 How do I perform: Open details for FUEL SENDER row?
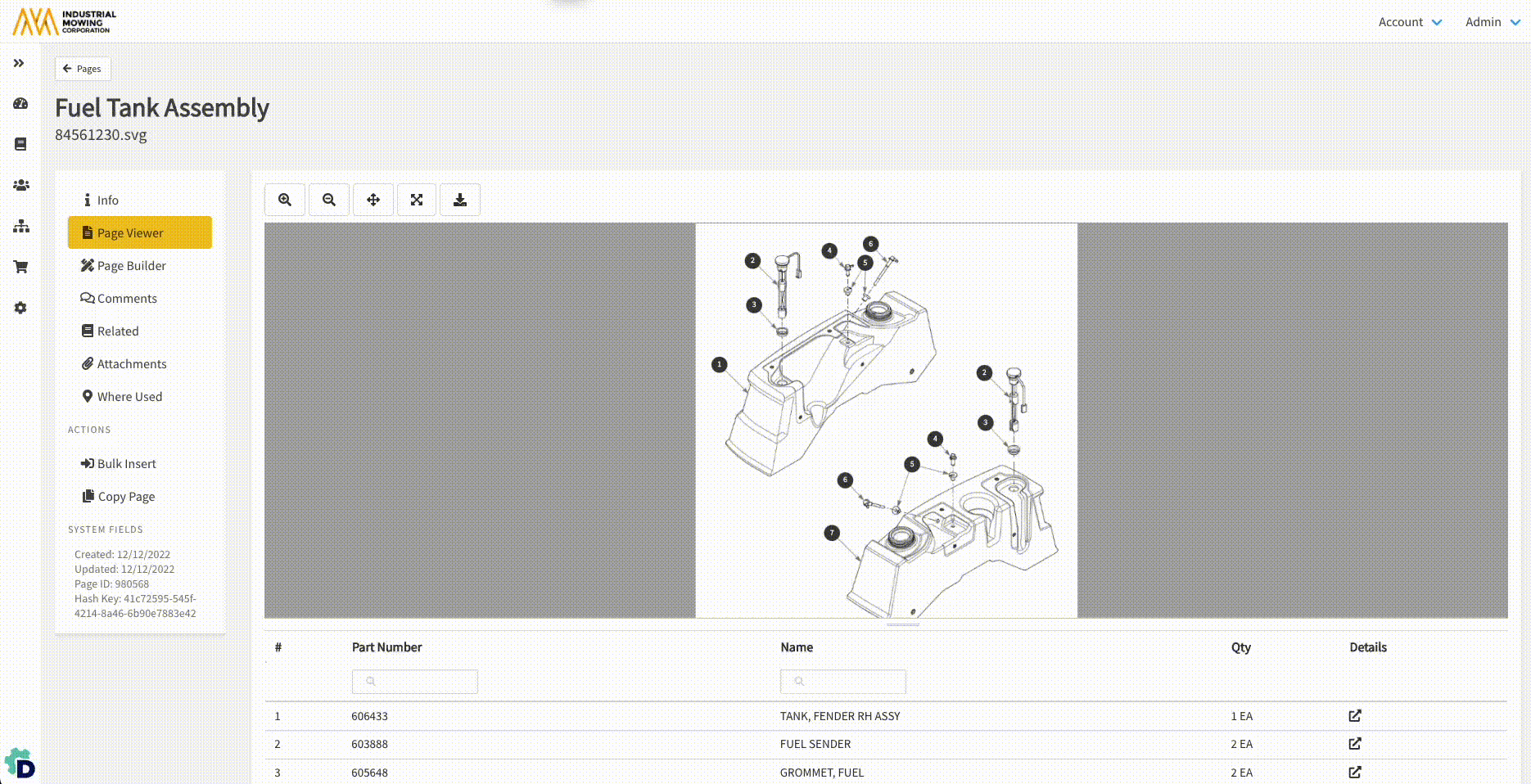[1354, 744]
